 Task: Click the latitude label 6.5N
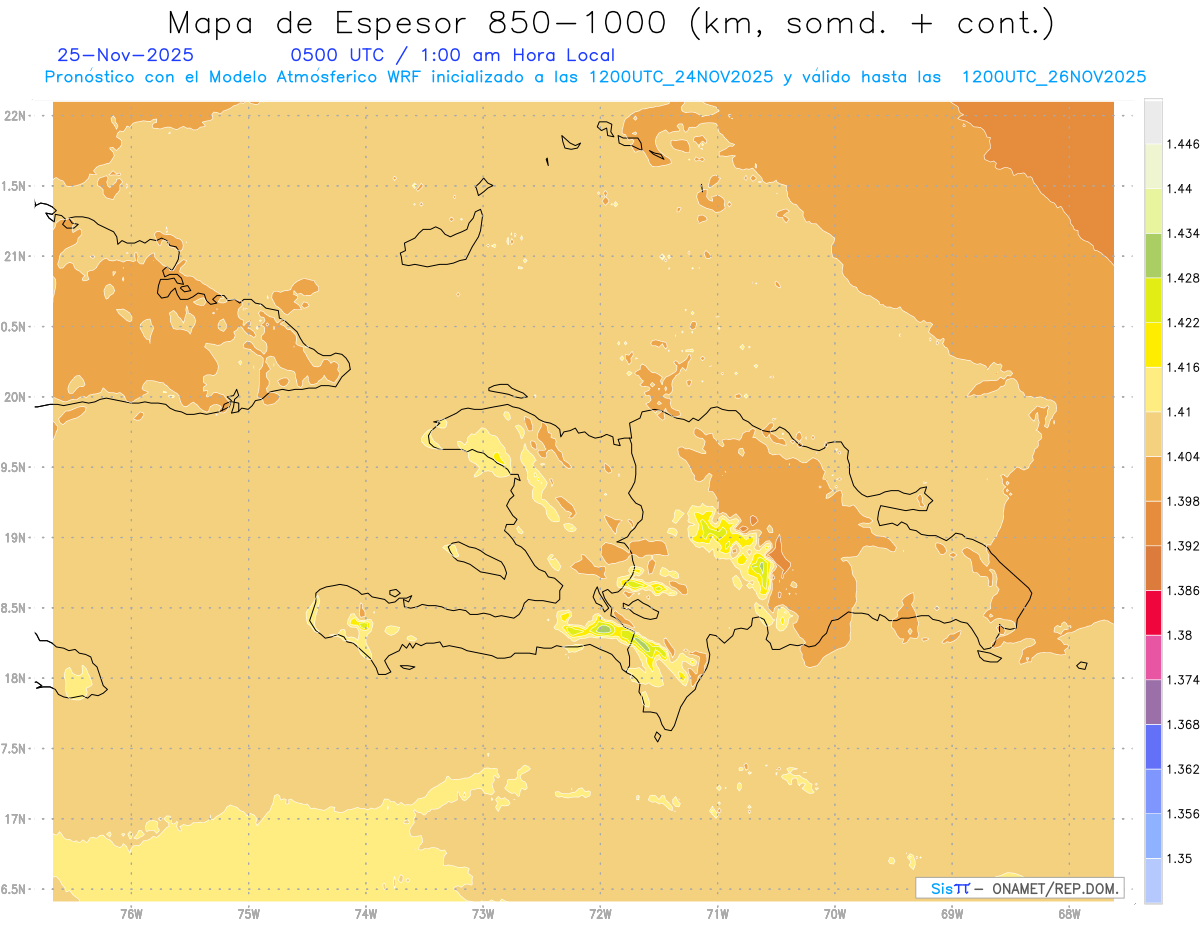point(14,889)
